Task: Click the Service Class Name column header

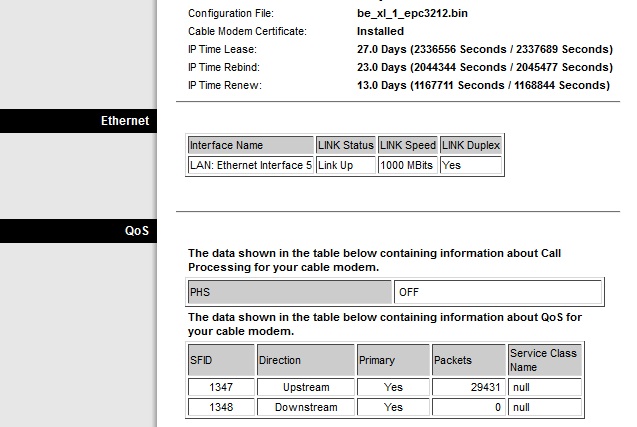Action: coord(544,360)
